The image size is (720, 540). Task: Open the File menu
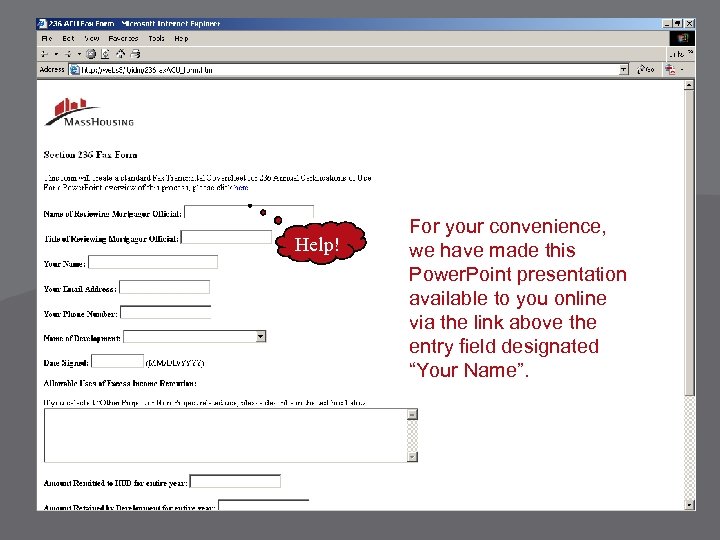click(47, 39)
